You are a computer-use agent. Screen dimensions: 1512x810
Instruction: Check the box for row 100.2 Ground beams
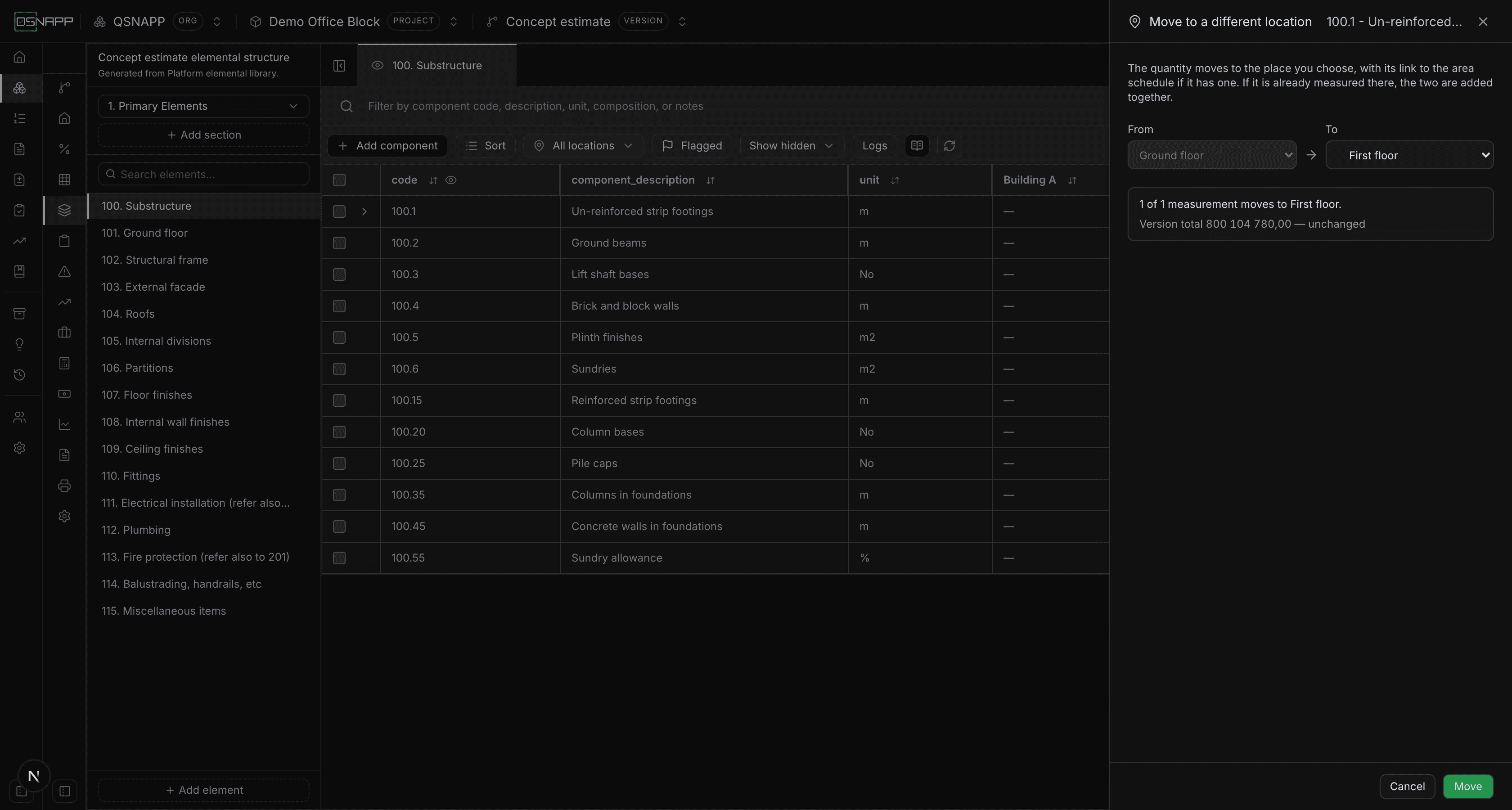pos(339,243)
